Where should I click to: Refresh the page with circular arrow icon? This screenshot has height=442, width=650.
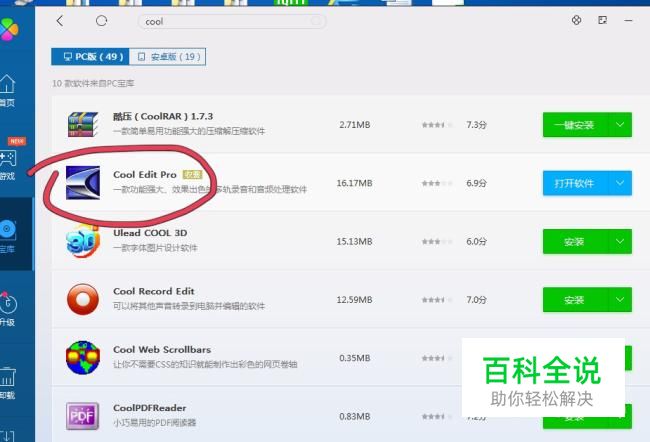tap(101, 21)
